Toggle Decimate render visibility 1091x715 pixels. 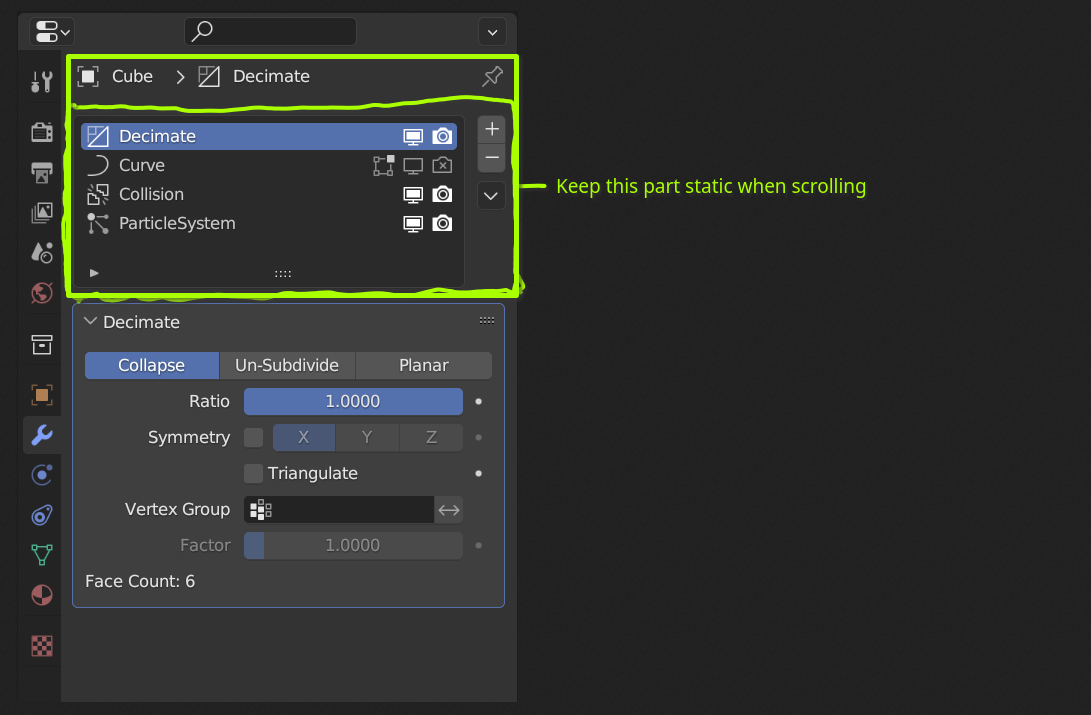[x=443, y=136]
